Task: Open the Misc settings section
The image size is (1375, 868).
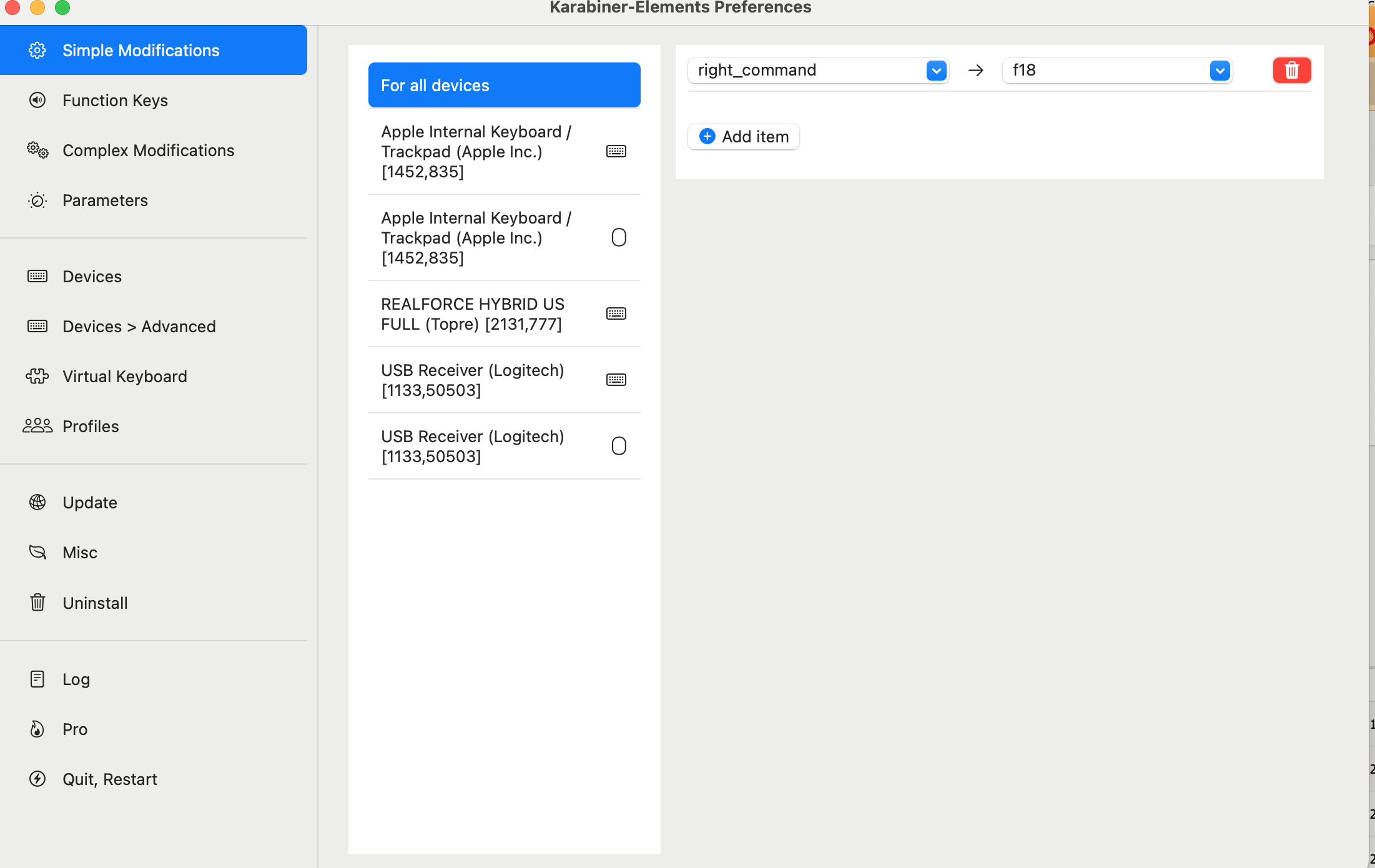Action: (x=79, y=553)
